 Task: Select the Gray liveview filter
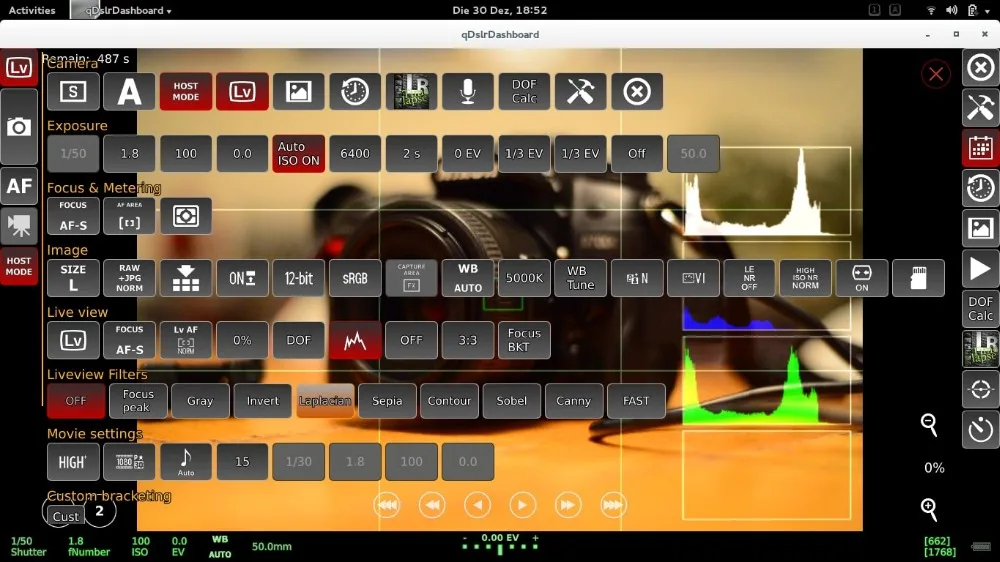point(200,401)
